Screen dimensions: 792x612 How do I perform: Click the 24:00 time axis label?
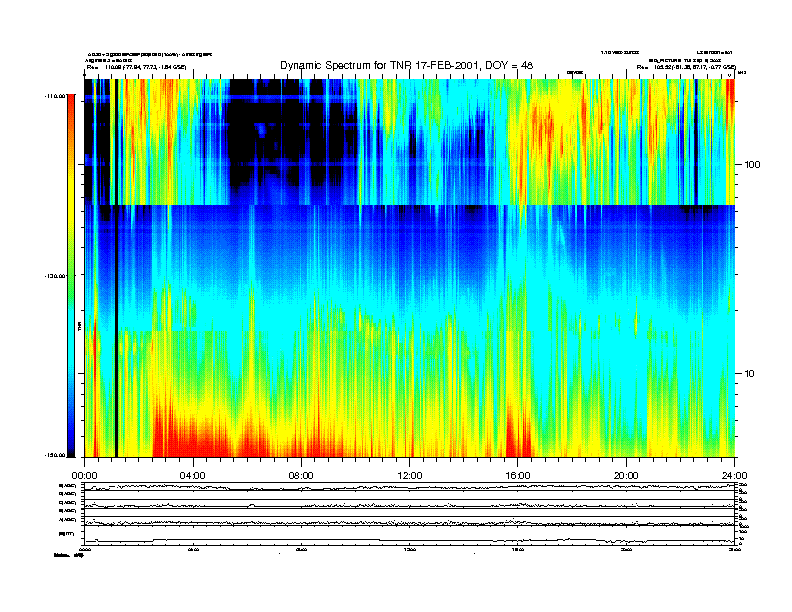pyautogui.click(x=734, y=476)
